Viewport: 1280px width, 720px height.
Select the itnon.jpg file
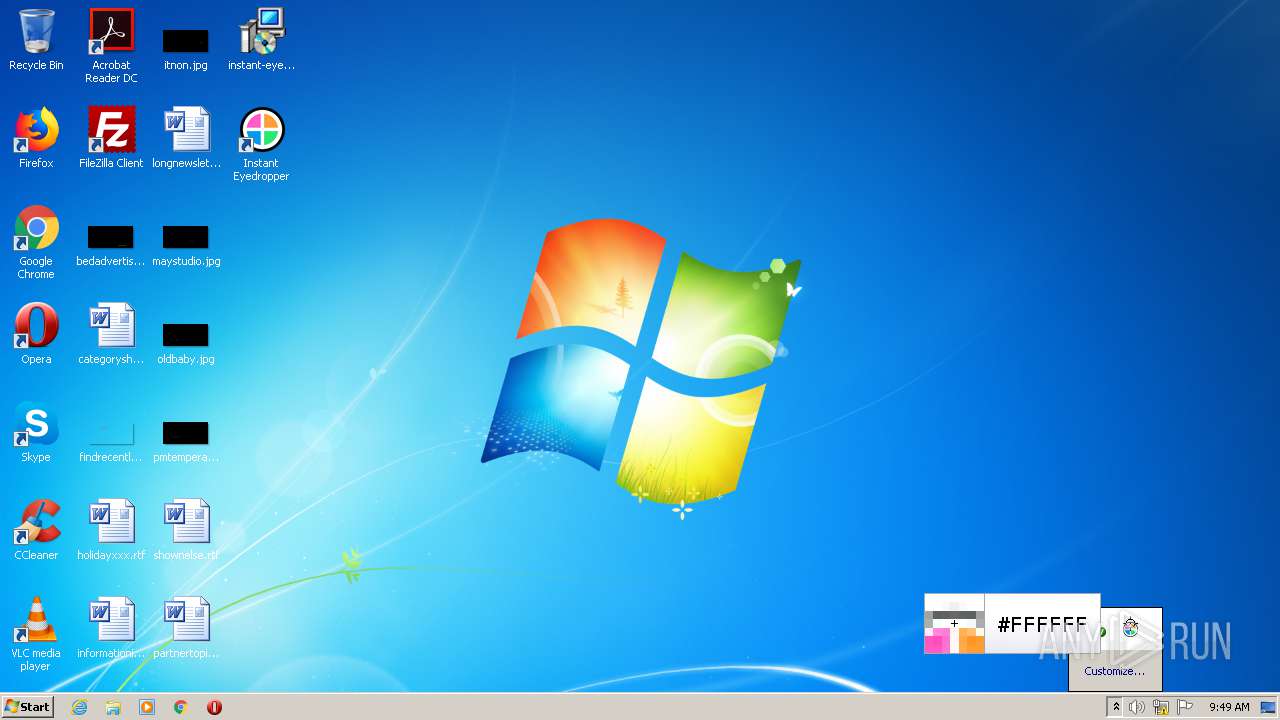click(x=186, y=48)
